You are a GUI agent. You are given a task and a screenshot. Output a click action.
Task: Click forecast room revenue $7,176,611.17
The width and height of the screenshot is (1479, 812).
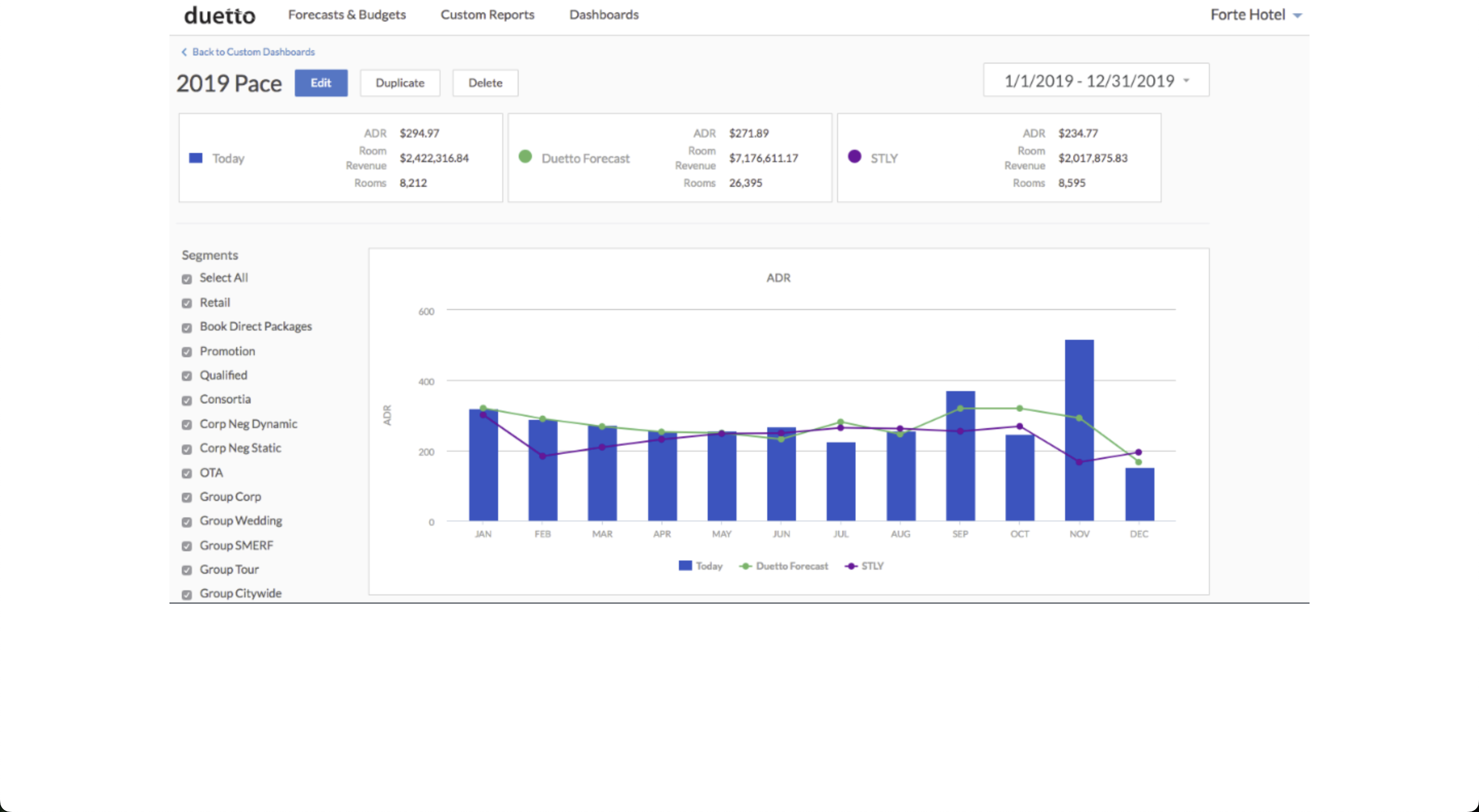[764, 158]
